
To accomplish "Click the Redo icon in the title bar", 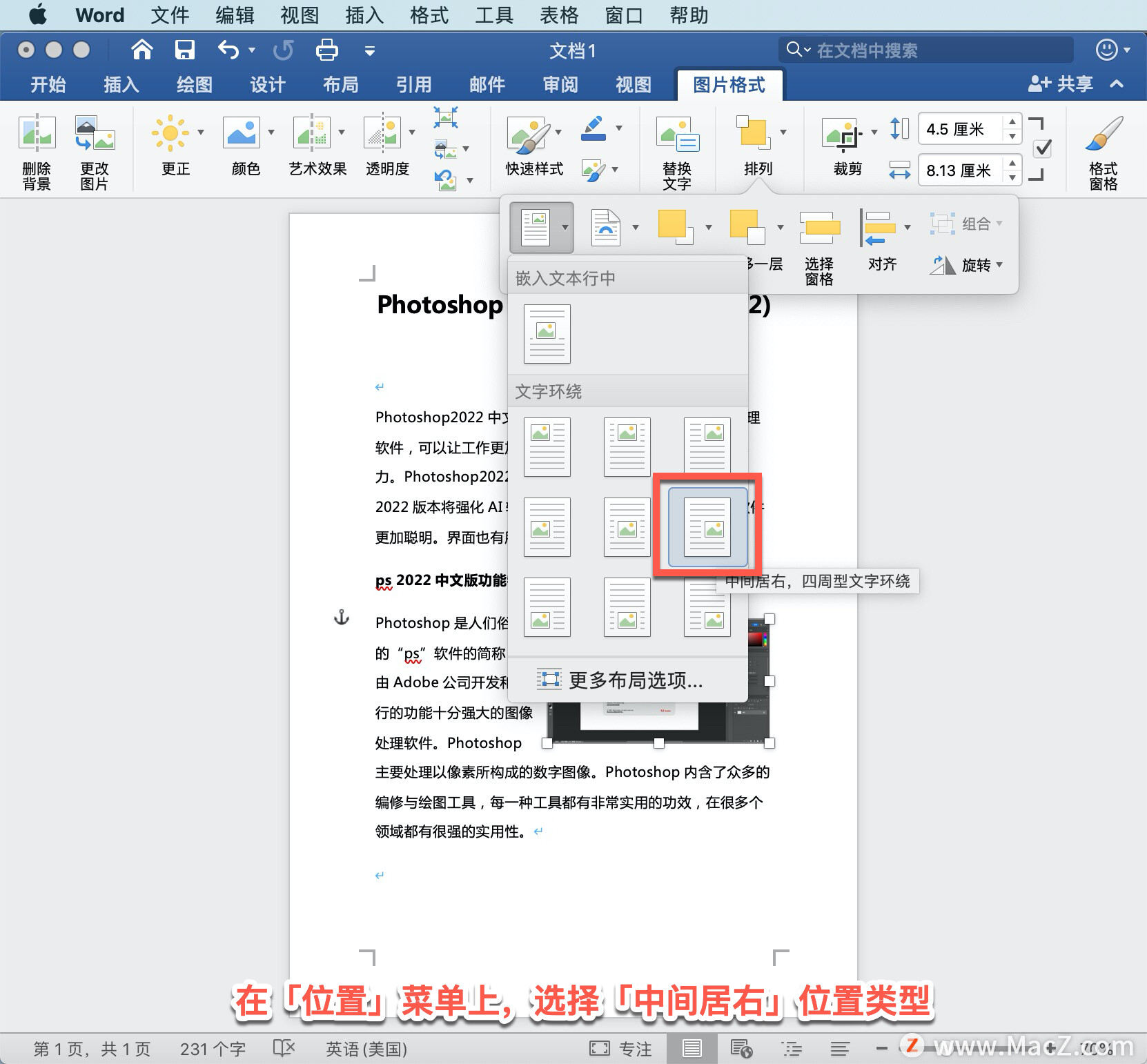I will 283,50.
